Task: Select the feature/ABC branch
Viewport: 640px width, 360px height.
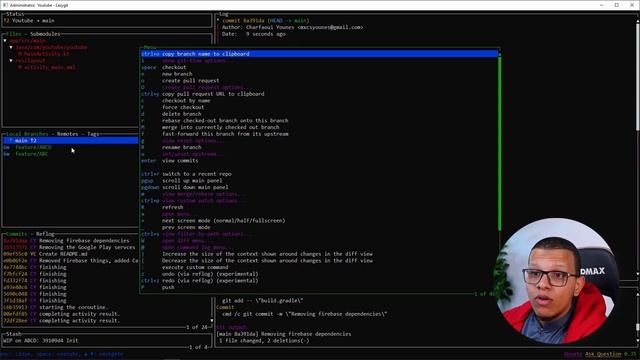Action: click(x=31, y=154)
